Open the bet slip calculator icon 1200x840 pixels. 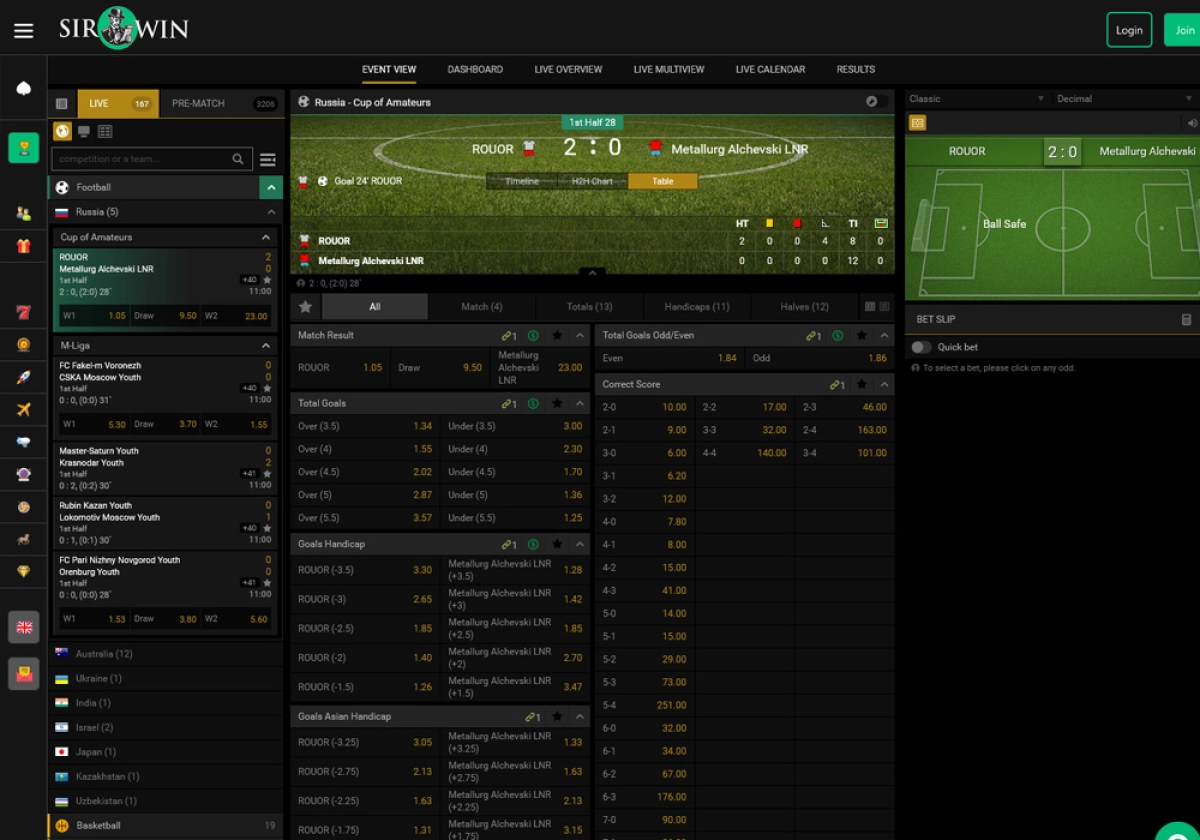pos(1187,320)
